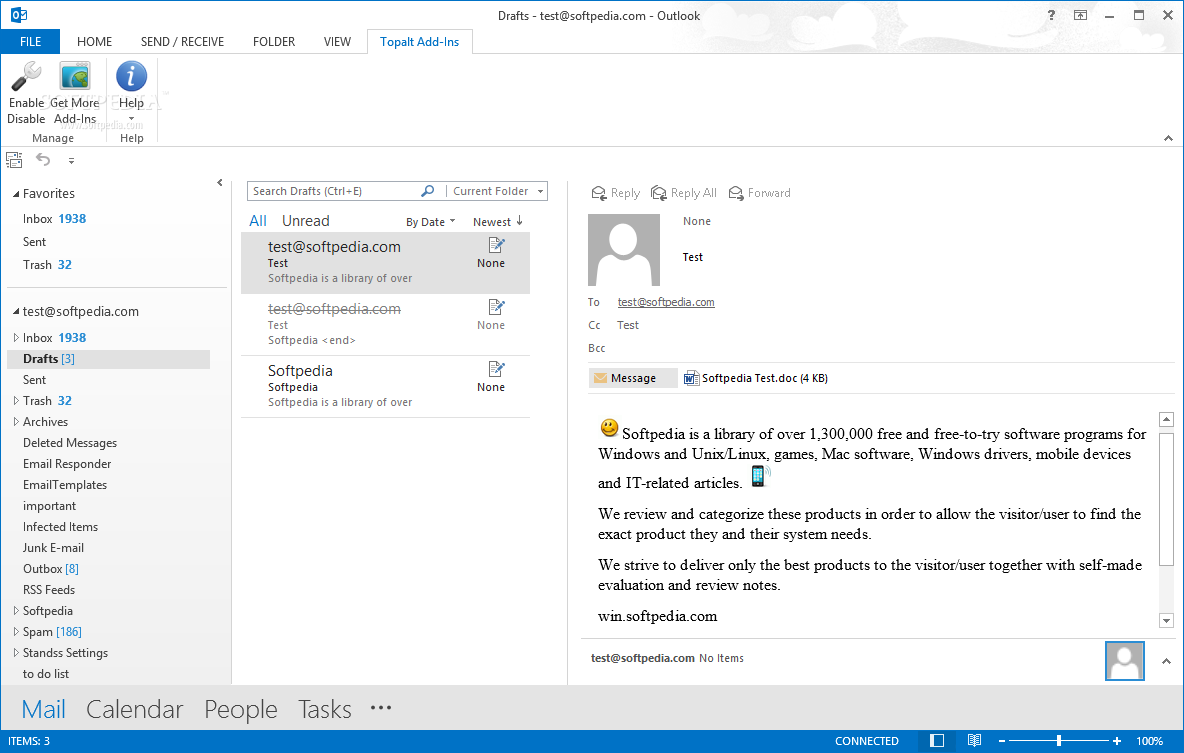Move the zoom slider handle

[1059, 741]
